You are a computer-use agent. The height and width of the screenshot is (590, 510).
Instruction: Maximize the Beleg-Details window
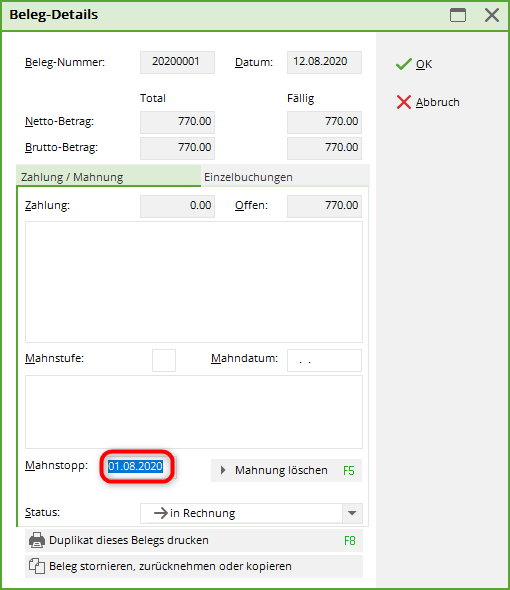coord(458,15)
